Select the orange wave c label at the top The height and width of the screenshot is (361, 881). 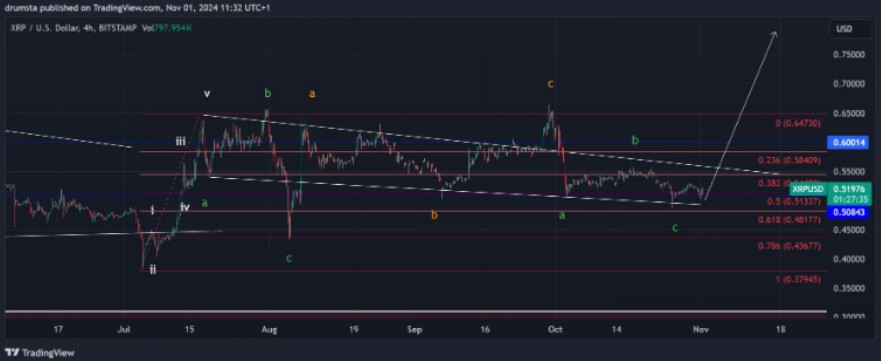pyautogui.click(x=551, y=84)
